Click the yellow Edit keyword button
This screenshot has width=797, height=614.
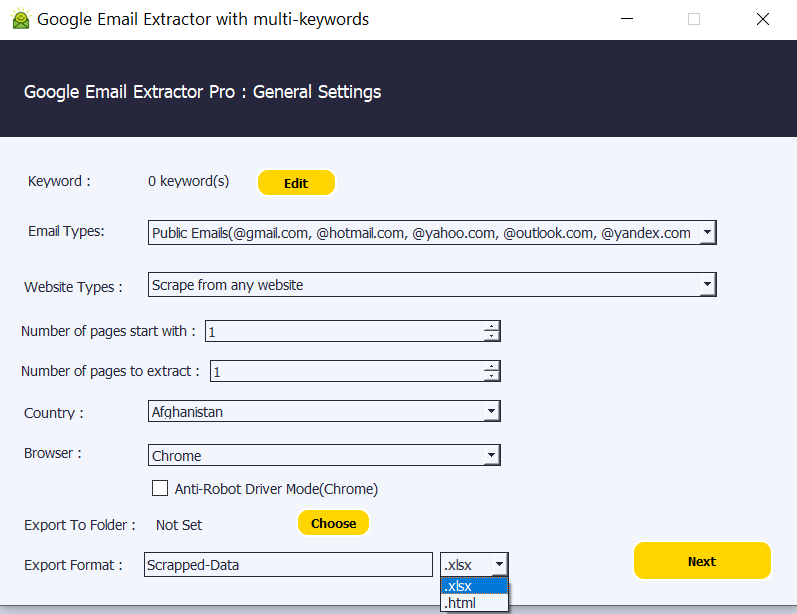296,183
